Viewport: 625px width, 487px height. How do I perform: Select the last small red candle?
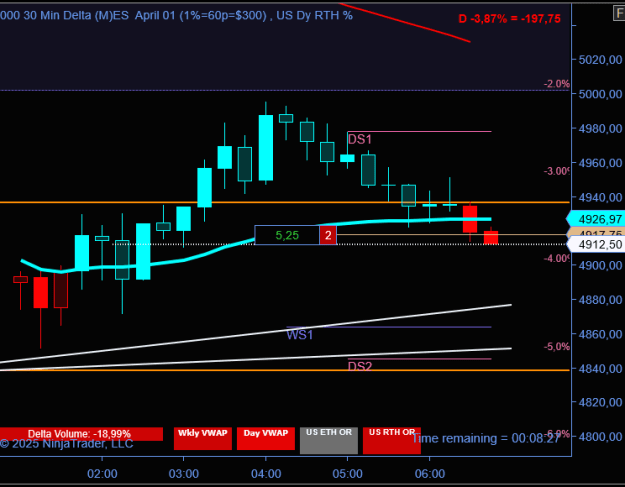pos(491,237)
